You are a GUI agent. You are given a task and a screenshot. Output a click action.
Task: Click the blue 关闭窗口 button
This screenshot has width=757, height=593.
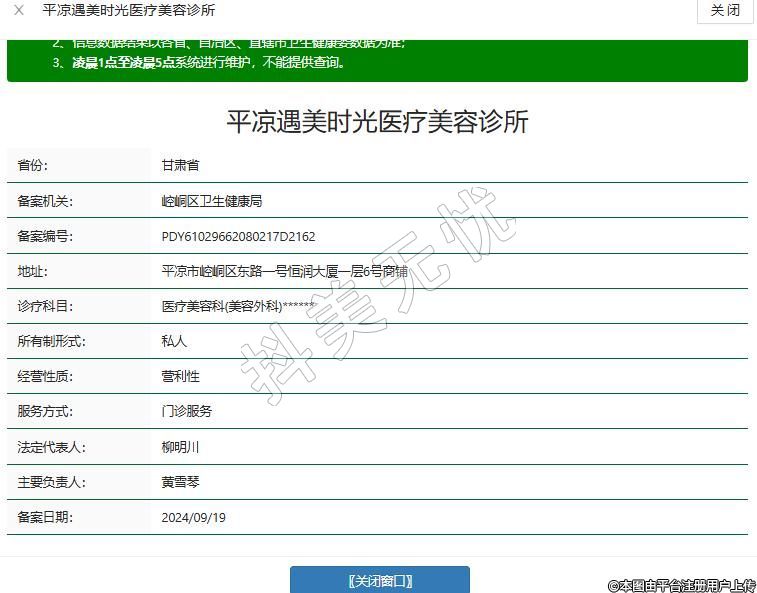click(x=380, y=581)
